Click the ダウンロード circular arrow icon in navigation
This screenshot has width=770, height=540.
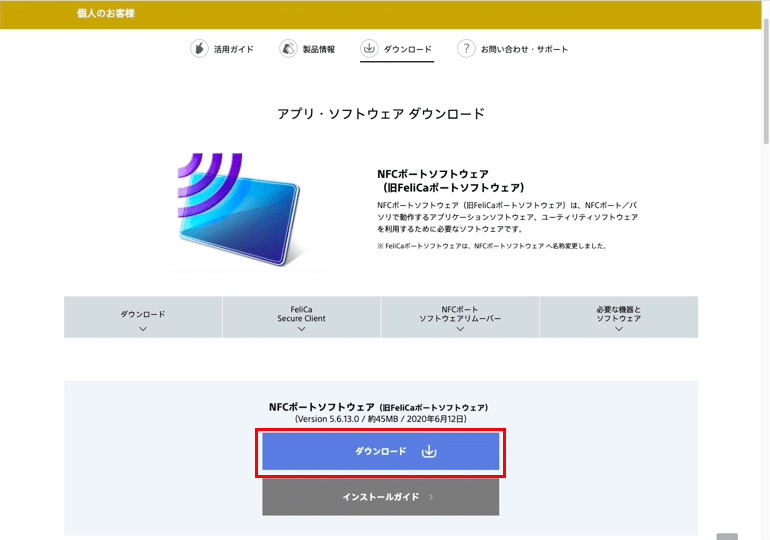(369, 48)
